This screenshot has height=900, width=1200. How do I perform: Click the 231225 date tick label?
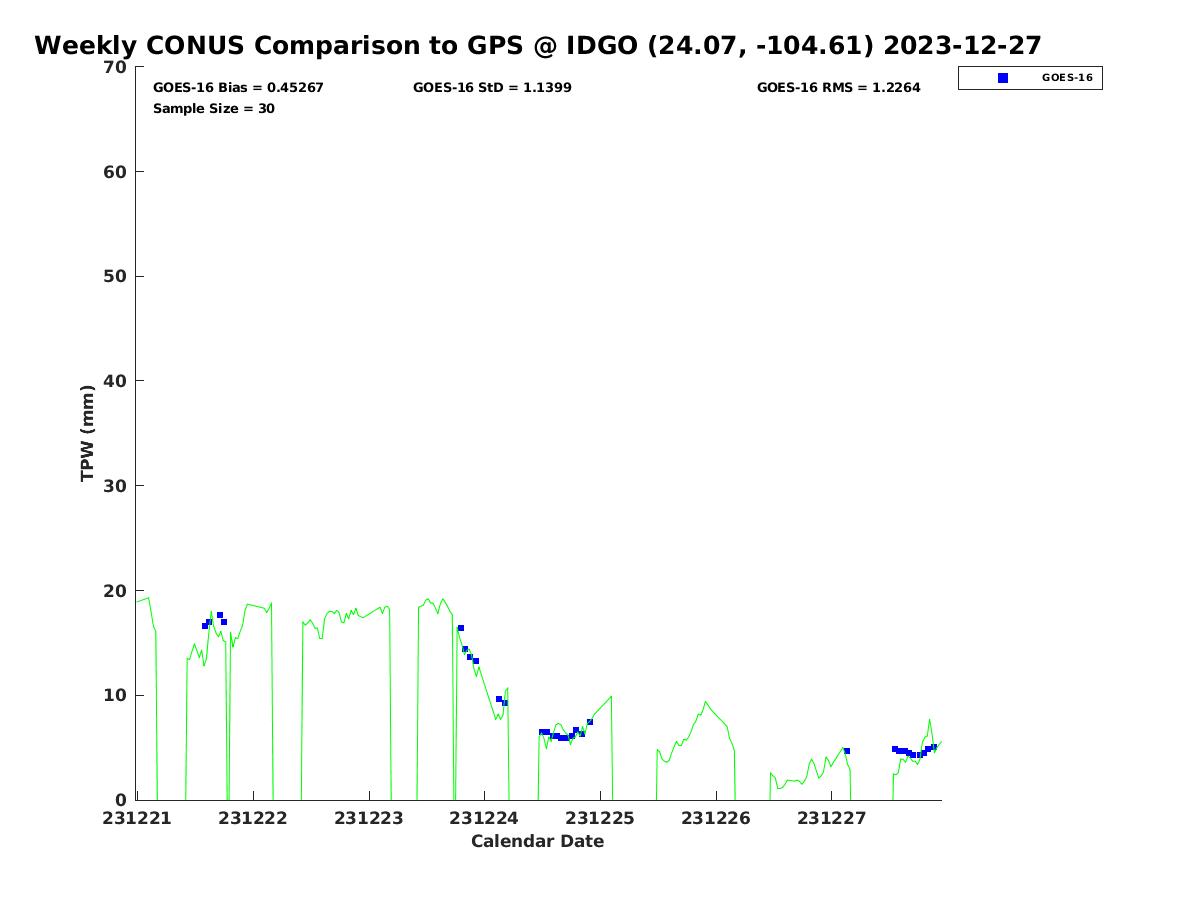600,818
